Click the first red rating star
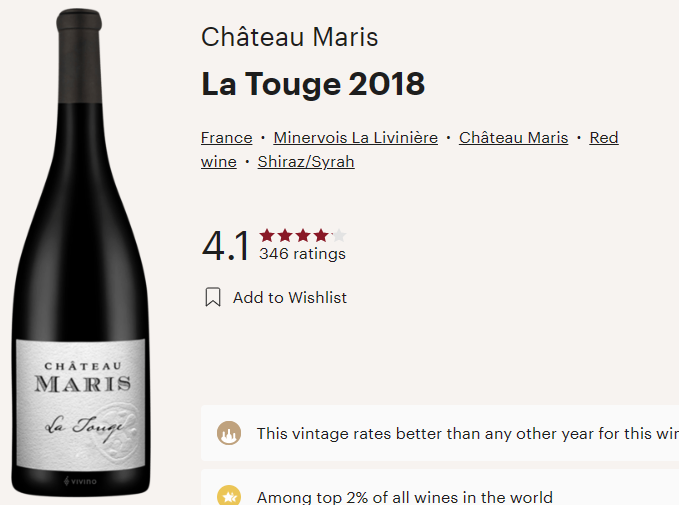Image resolution: width=679 pixels, height=505 pixels. pos(267,235)
